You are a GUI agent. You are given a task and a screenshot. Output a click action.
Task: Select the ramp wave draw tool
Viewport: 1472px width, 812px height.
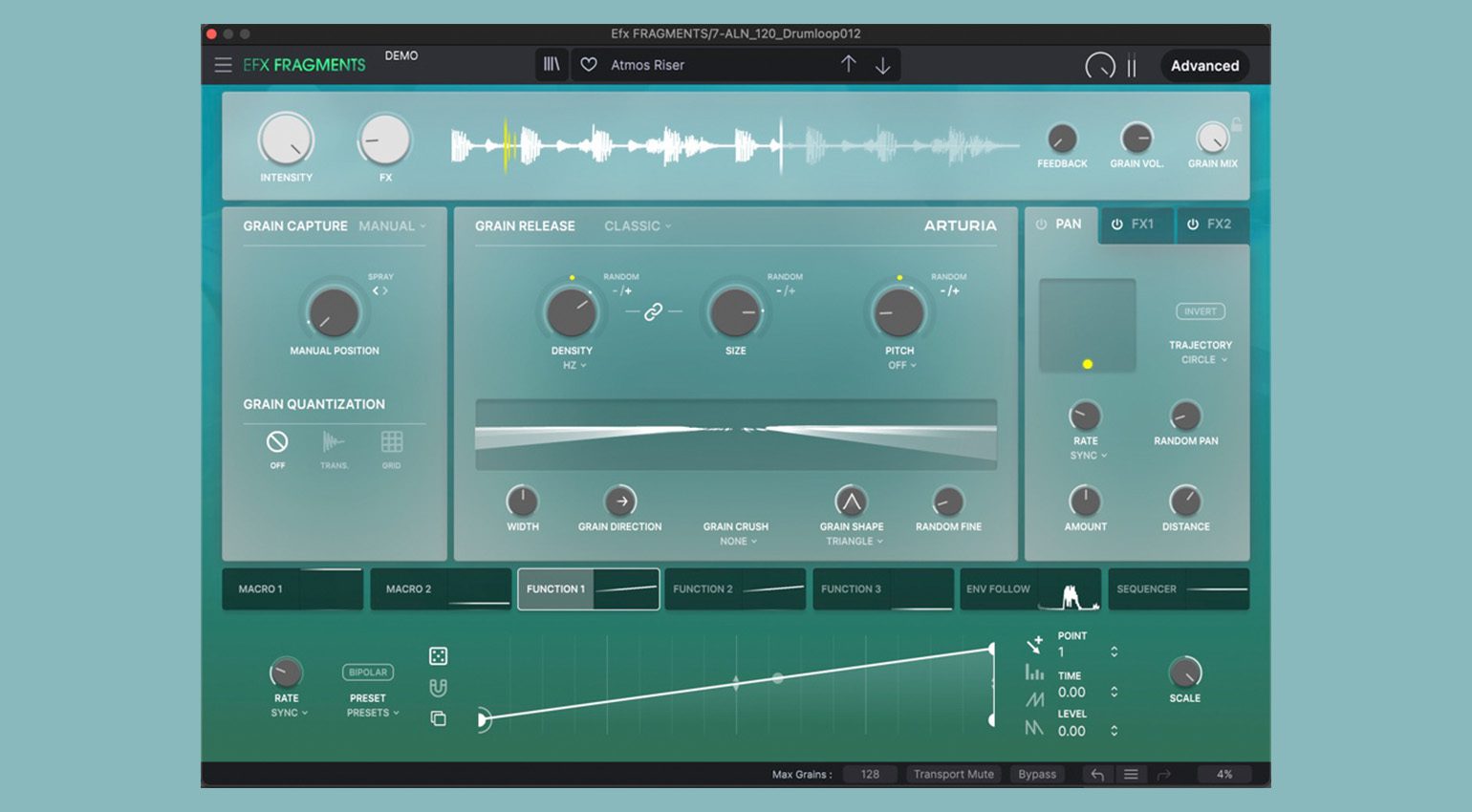click(1034, 700)
